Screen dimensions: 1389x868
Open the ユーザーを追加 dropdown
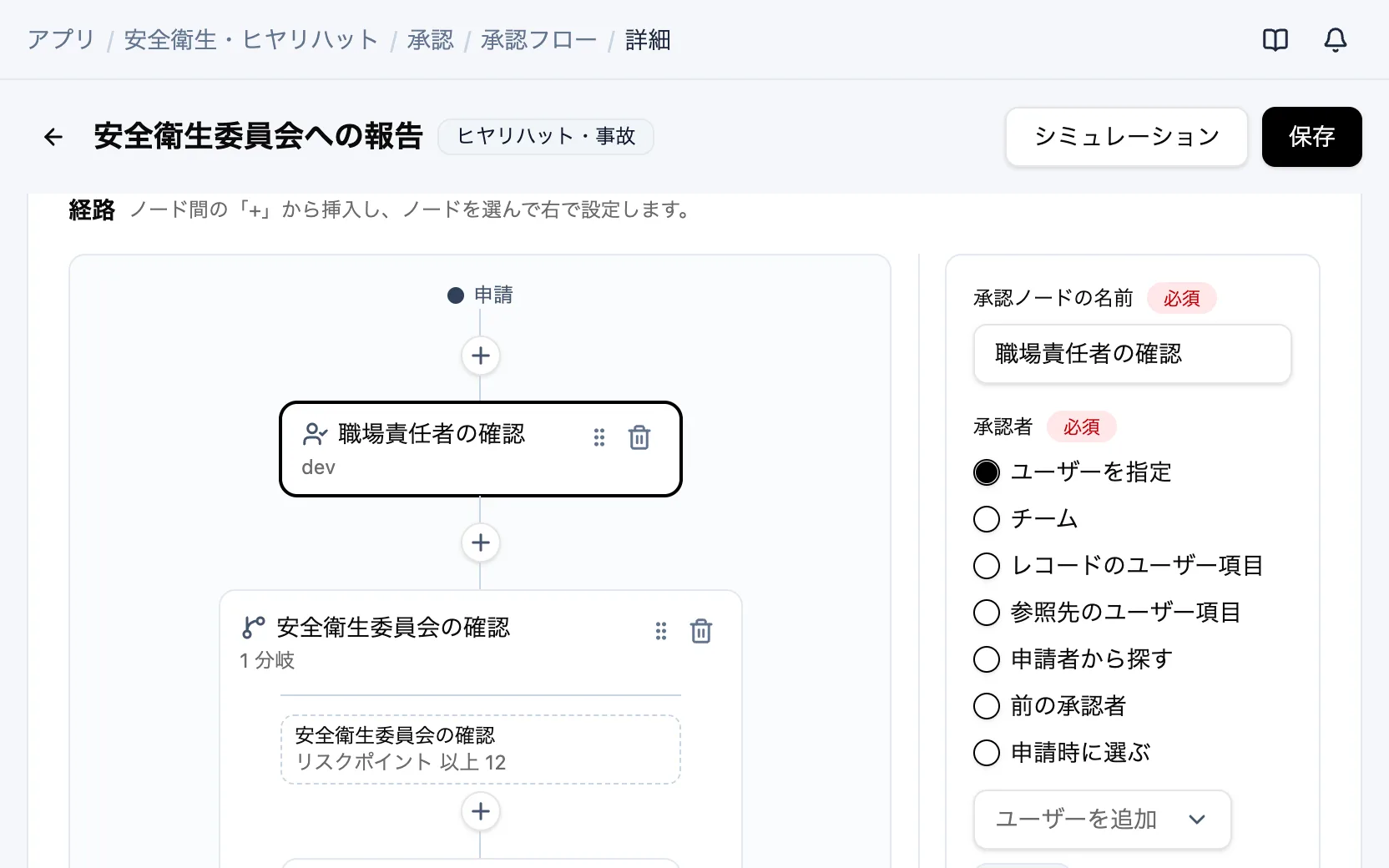pos(1102,820)
